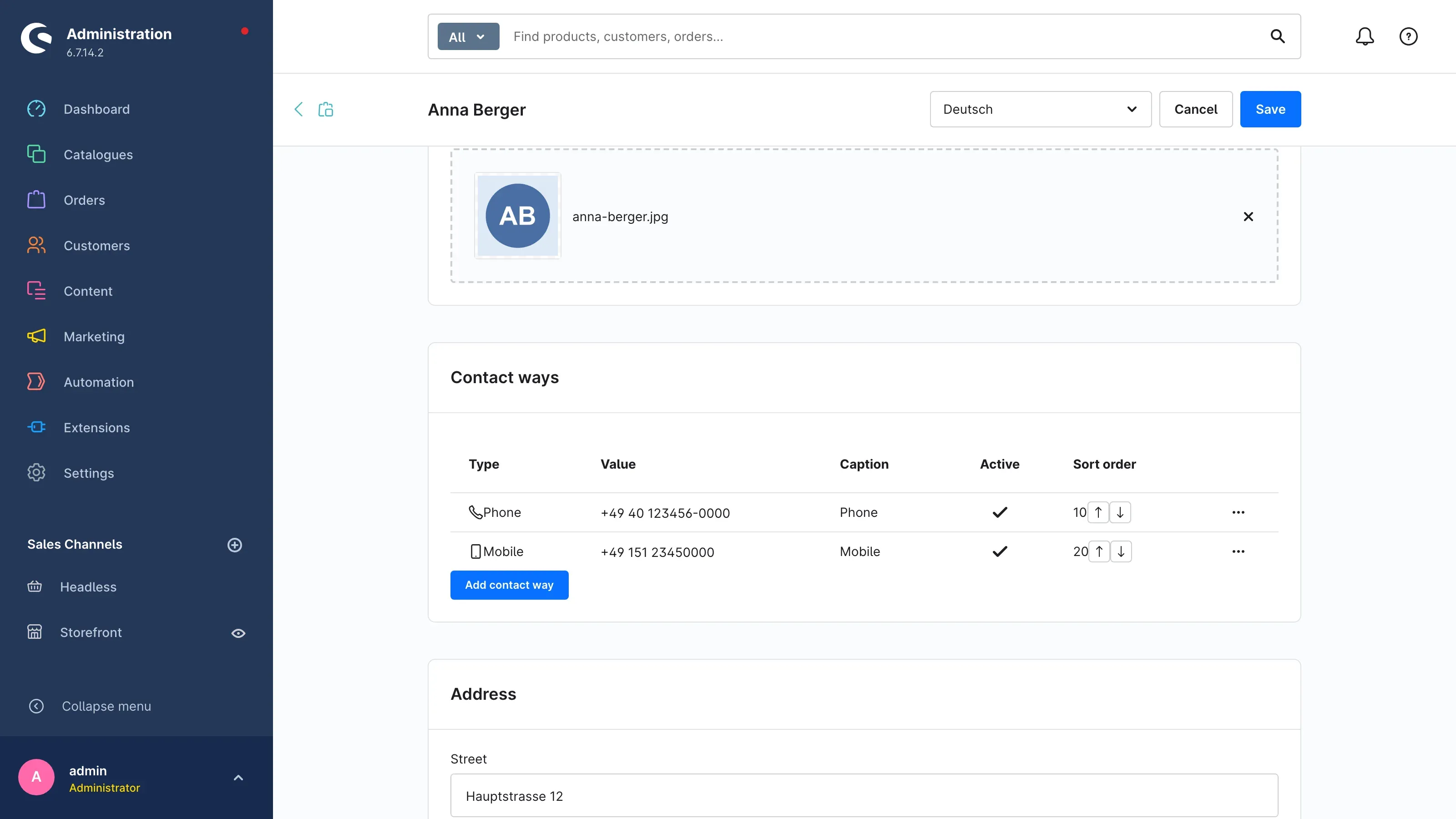Collapse the sidebar menu
Viewport: 1456px width, 819px height.
89,706
